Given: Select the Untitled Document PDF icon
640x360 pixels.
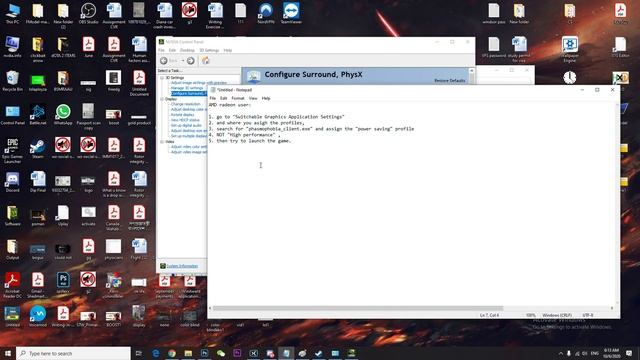Looking at the screenshot, I should pyautogui.click(x=139, y=83).
